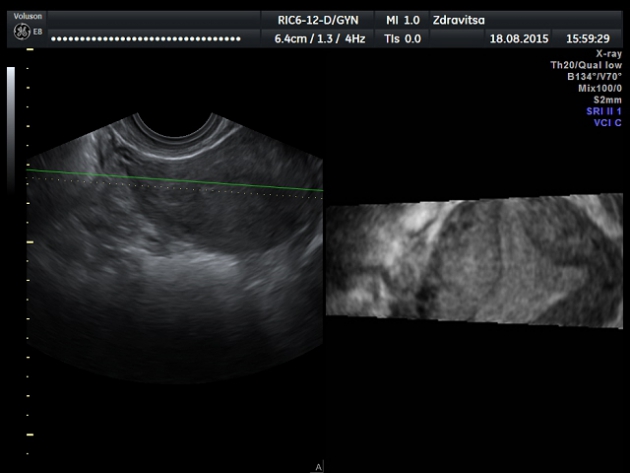Click the time 15:59:29
Viewport: 630px width, 473px height.
[x=587, y=38]
